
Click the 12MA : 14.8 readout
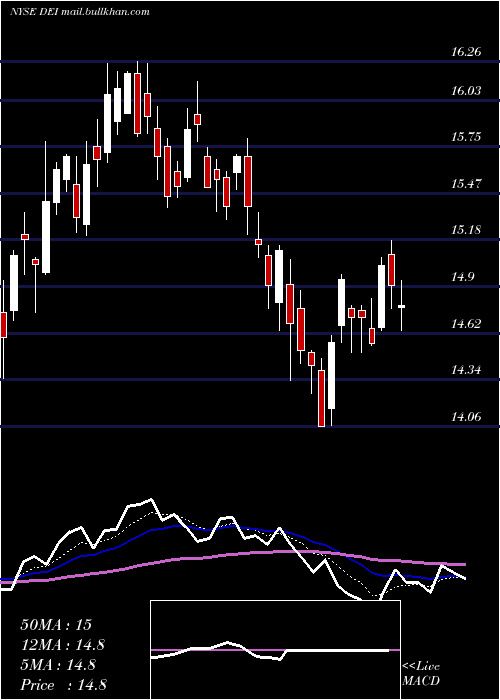[63, 645]
